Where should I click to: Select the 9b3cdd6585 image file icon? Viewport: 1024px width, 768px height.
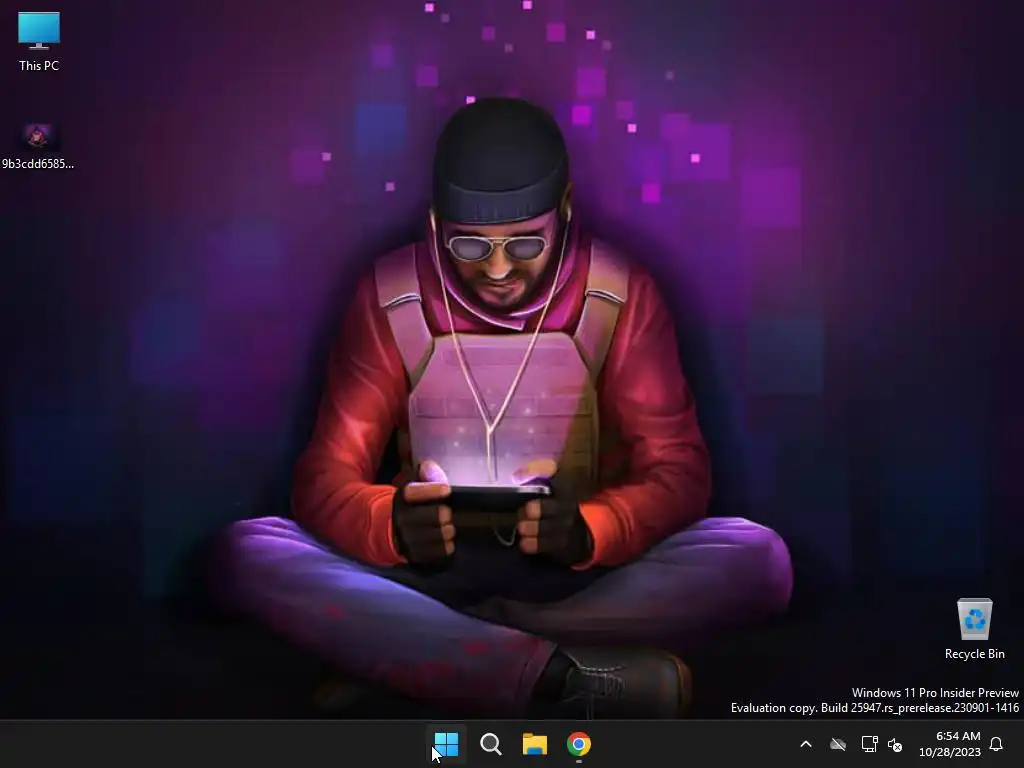(38, 148)
